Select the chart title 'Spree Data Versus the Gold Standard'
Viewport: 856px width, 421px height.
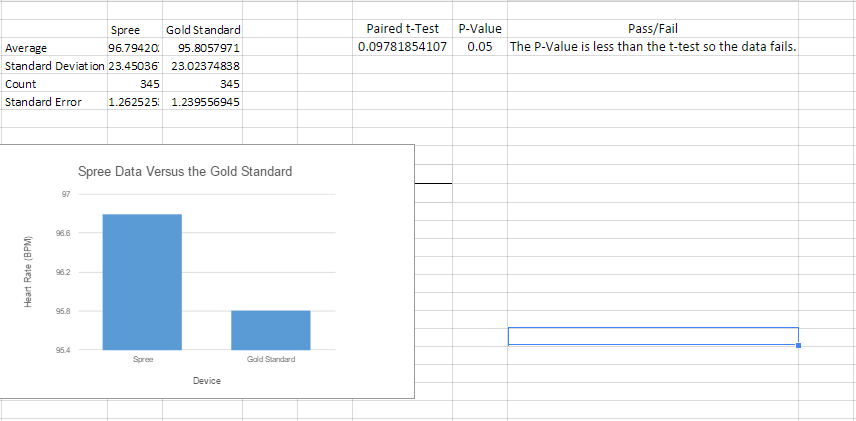tap(184, 171)
